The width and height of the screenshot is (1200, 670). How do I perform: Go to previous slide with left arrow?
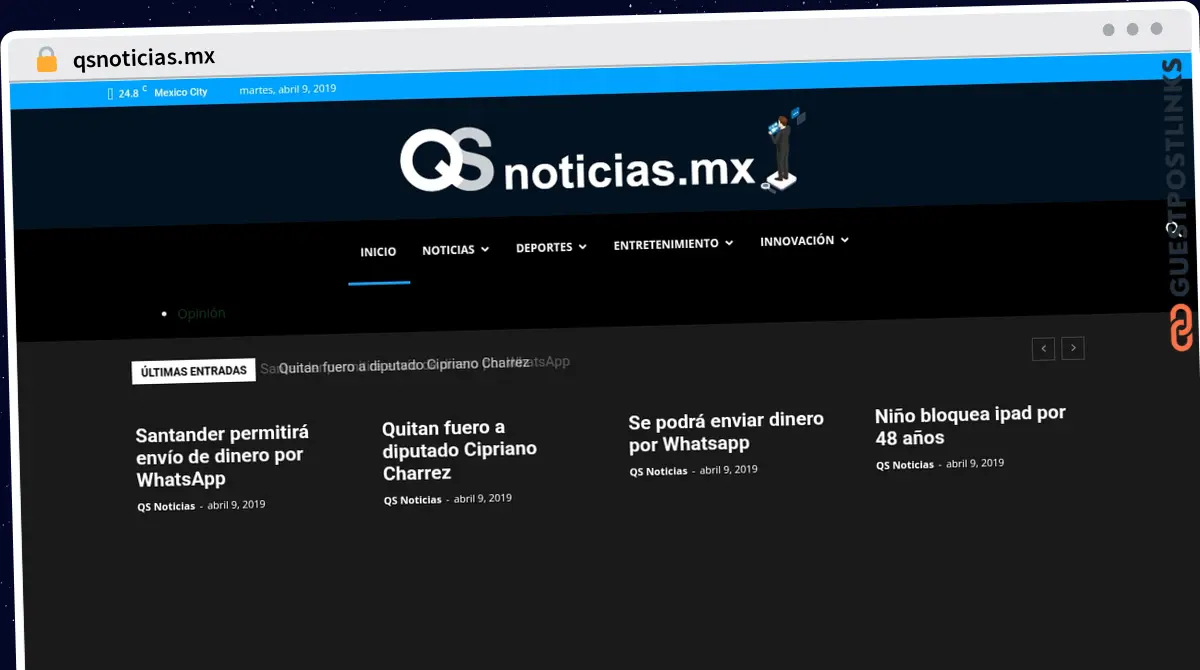click(1043, 348)
